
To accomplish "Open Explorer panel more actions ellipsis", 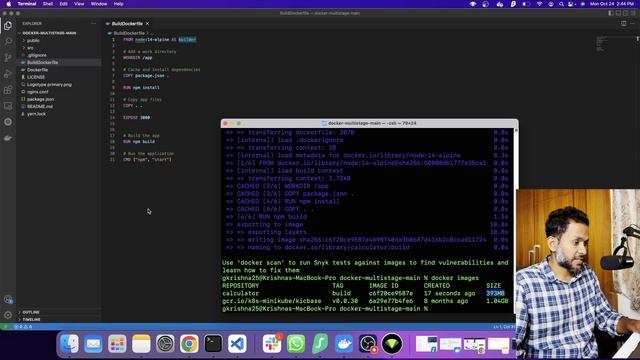I will [x=93, y=24].
